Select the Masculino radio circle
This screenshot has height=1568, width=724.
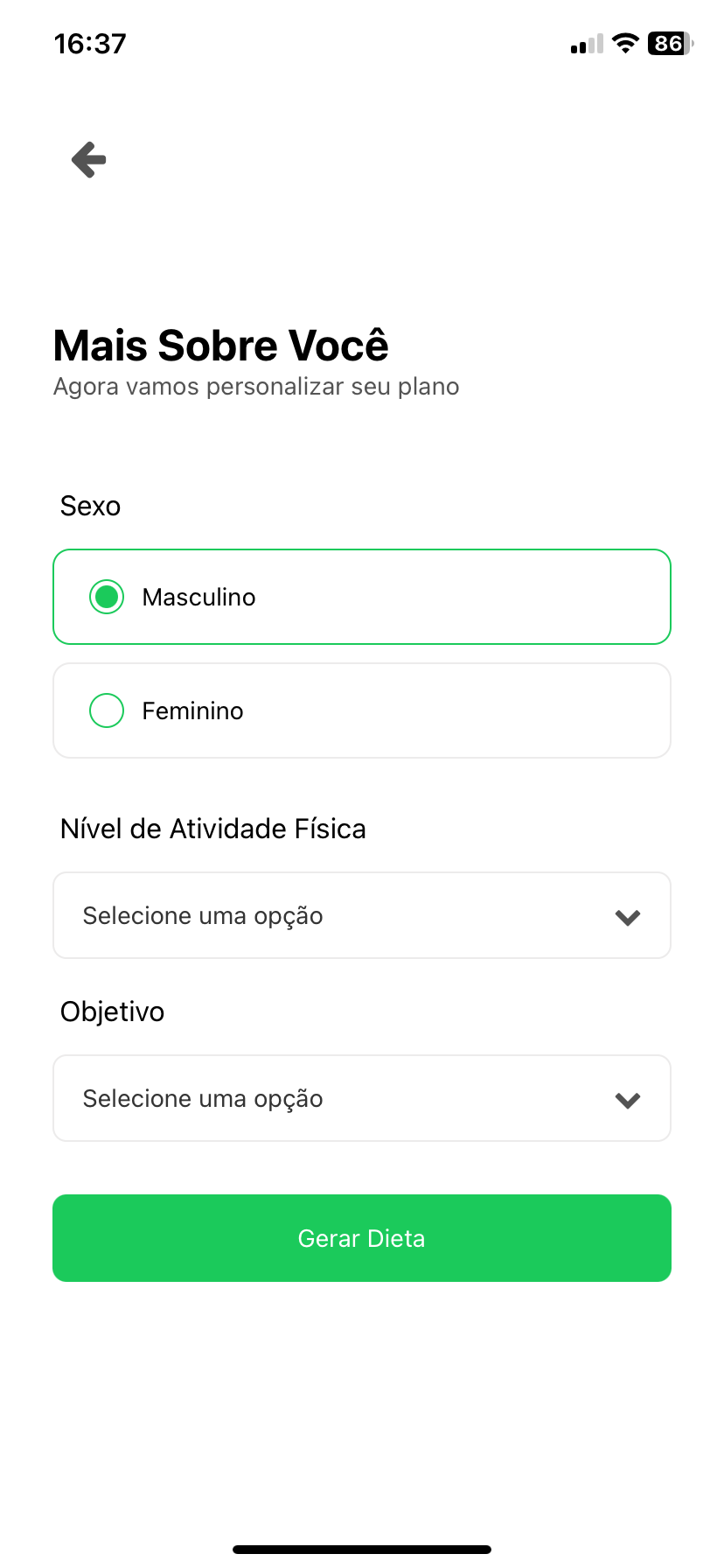107,597
